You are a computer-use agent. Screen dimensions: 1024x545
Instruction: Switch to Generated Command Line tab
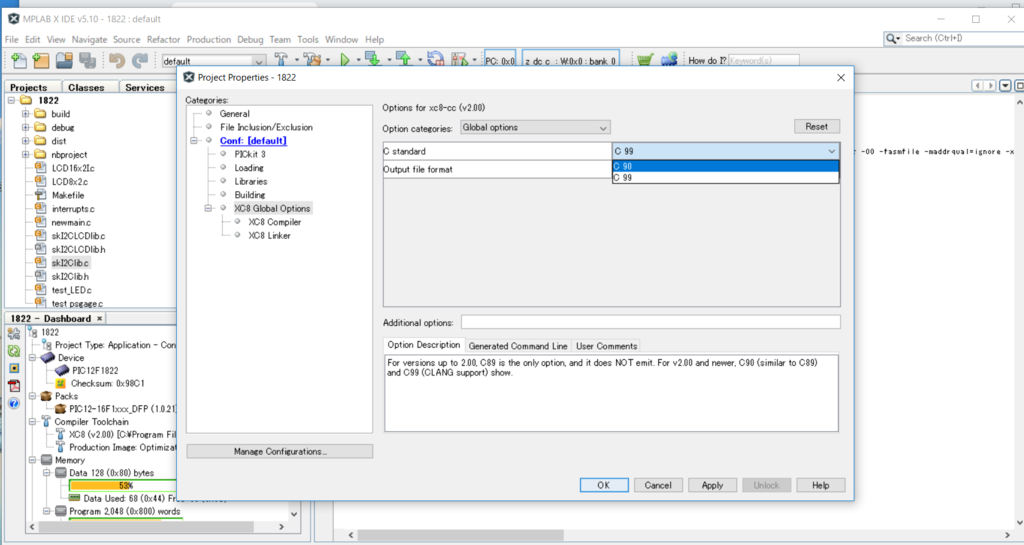coord(518,346)
